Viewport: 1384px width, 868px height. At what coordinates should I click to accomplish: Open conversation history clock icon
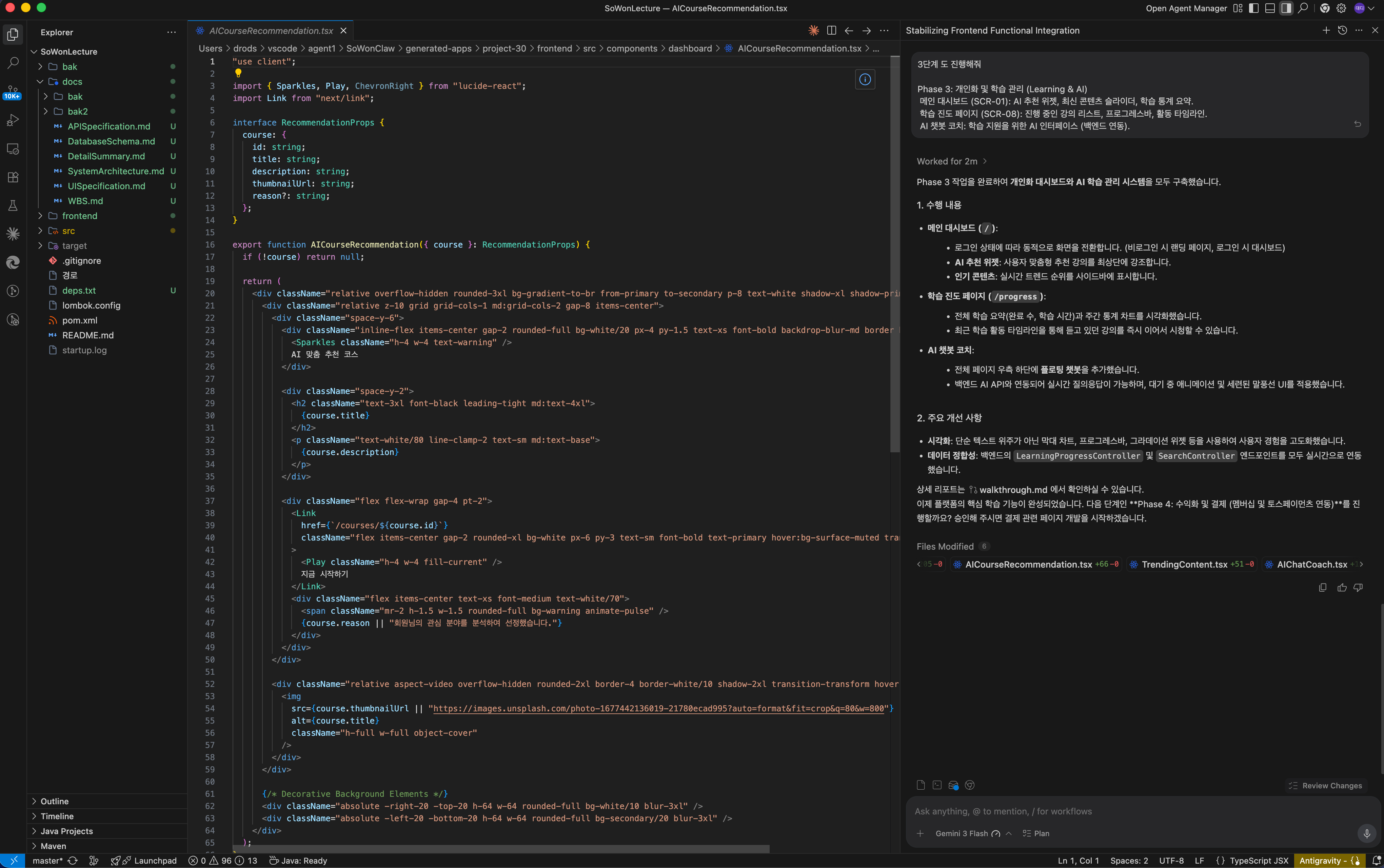pyautogui.click(x=1342, y=31)
